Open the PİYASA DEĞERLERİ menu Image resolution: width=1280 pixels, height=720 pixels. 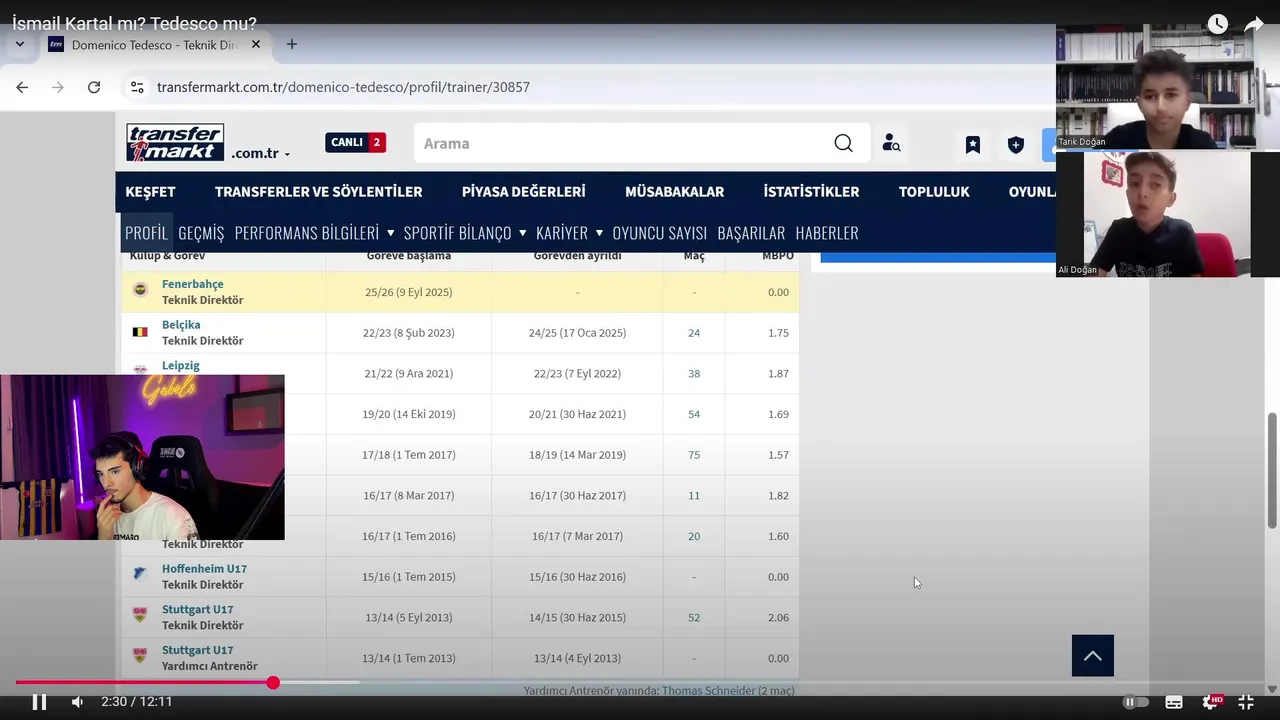point(523,191)
